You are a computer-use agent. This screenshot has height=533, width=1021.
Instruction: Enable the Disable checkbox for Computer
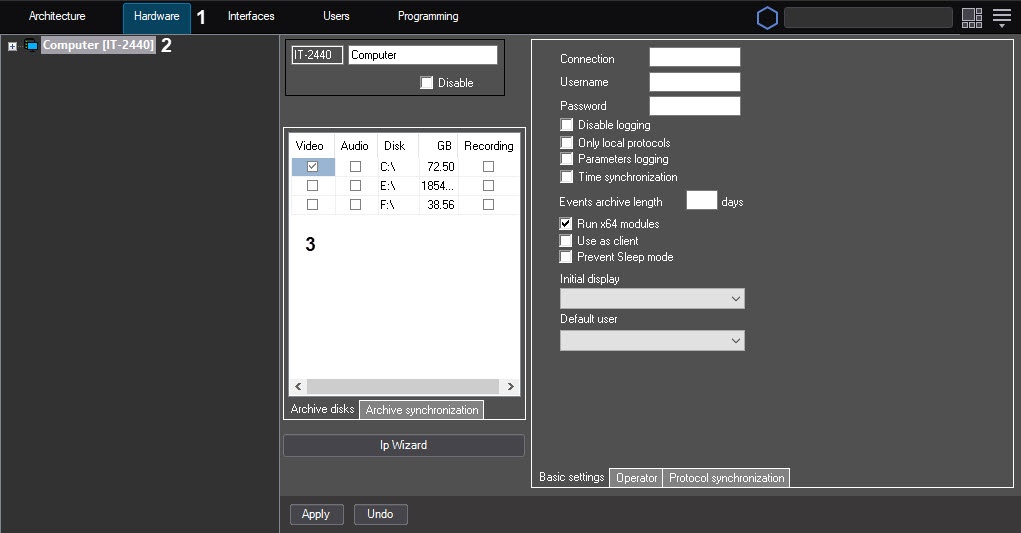pos(427,83)
